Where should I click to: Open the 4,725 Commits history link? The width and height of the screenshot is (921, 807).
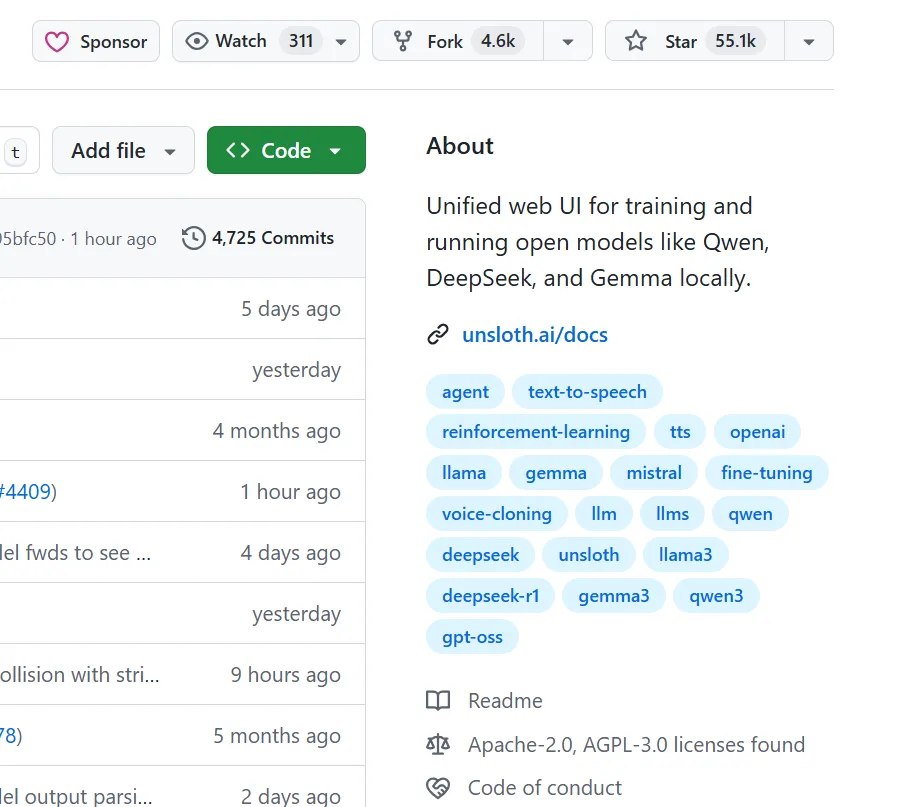coord(258,238)
